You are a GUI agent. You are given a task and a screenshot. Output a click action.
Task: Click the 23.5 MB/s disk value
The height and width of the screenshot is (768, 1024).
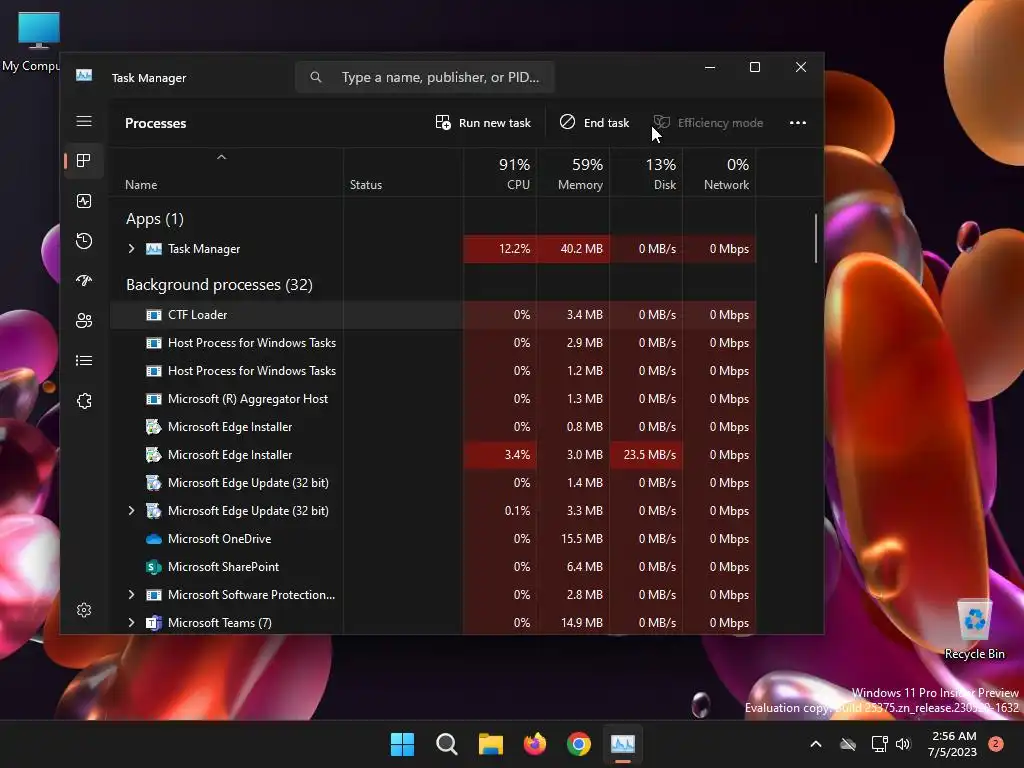(649, 455)
